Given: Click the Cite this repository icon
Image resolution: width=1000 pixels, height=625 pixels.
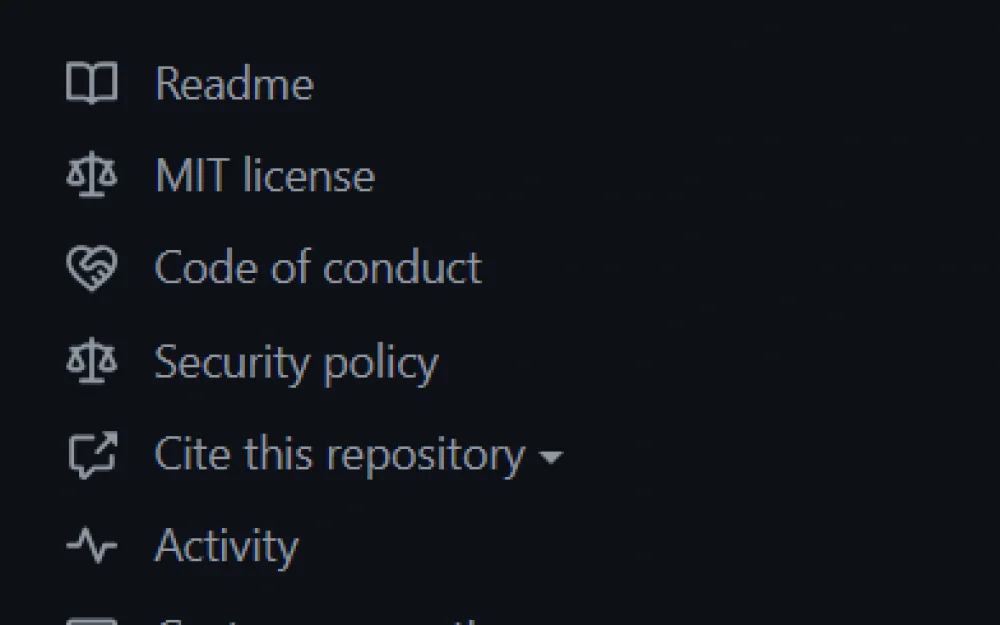Looking at the screenshot, I should pyautogui.click(x=91, y=455).
